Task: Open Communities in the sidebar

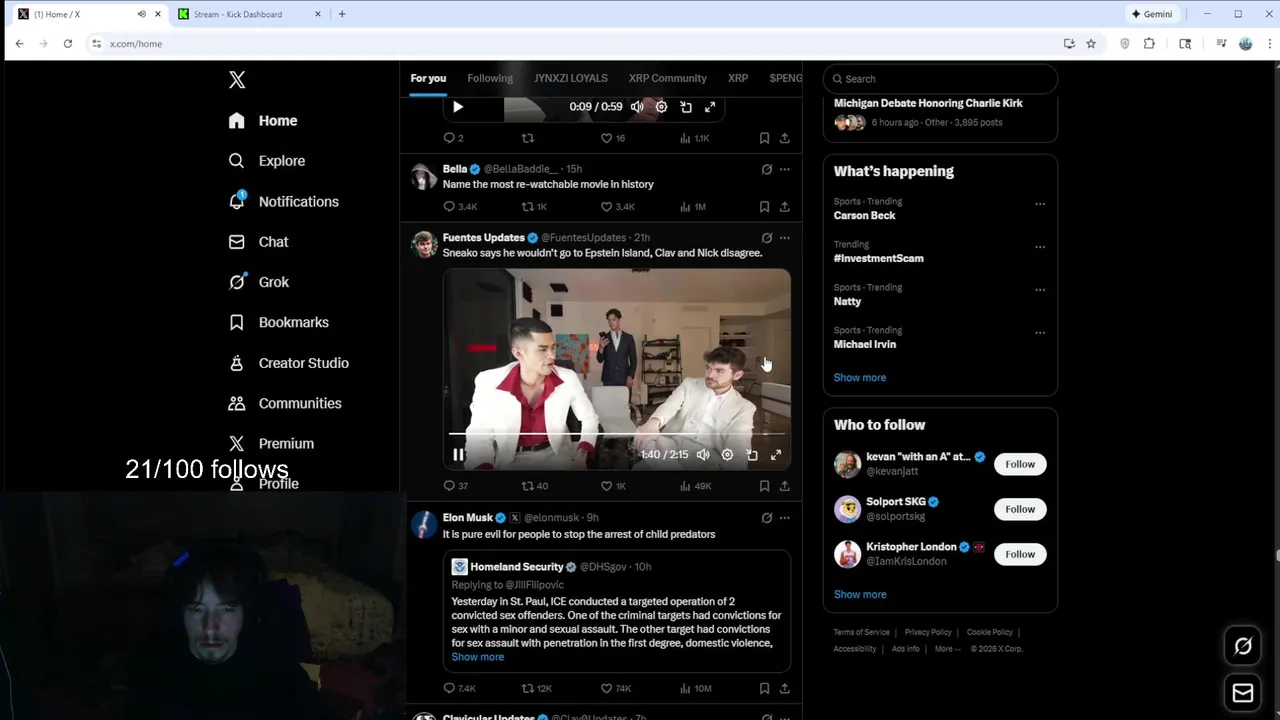Action: click(x=285, y=403)
